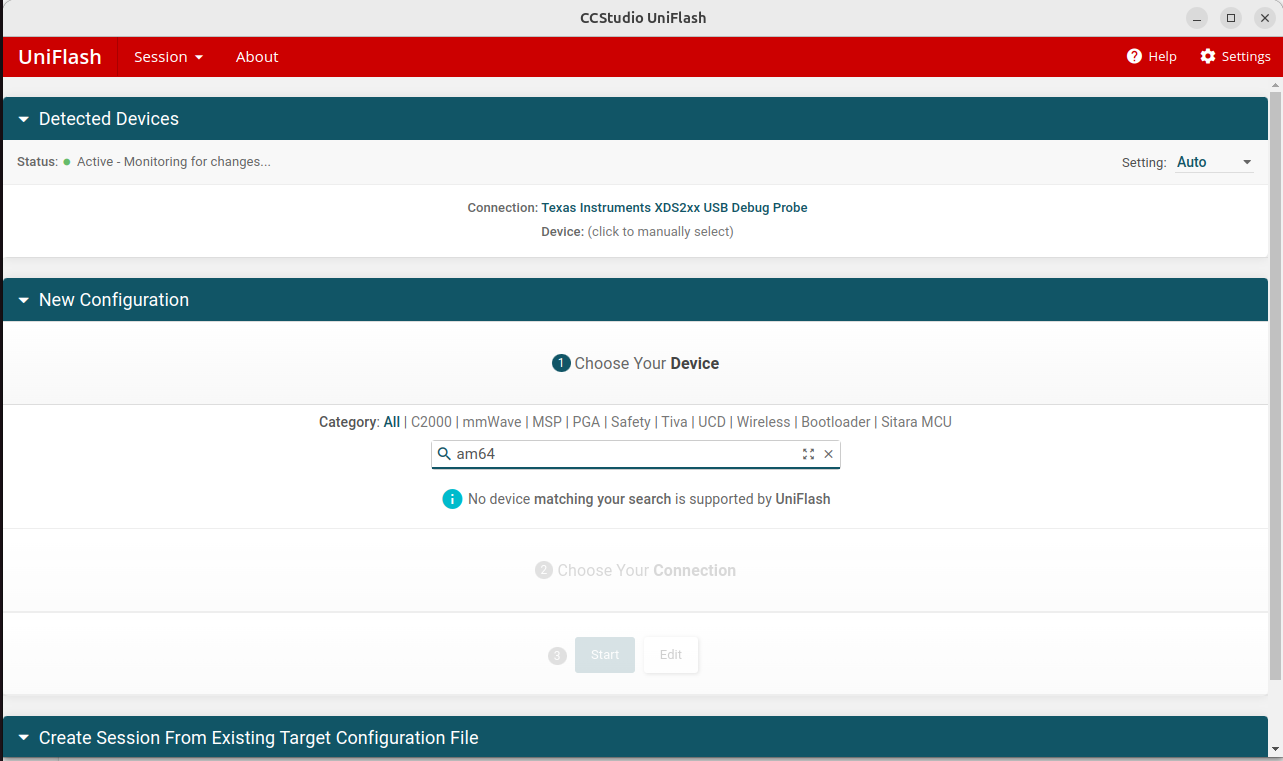The width and height of the screenshot is (1283, 761).
Task: Filter devices by UCD category
Action: [712, 422]
